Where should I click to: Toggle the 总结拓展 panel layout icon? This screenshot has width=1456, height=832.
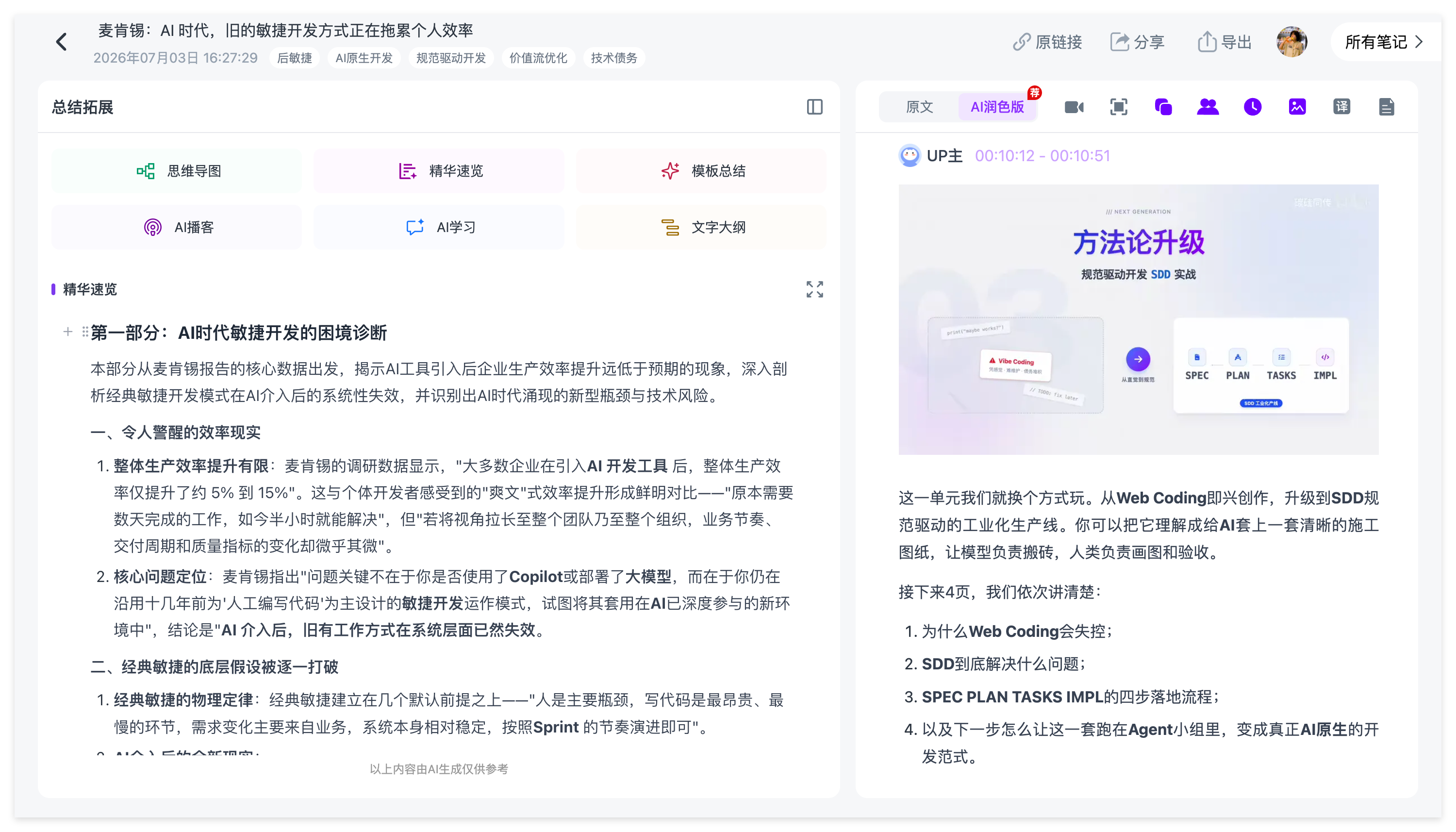(814, 107)
